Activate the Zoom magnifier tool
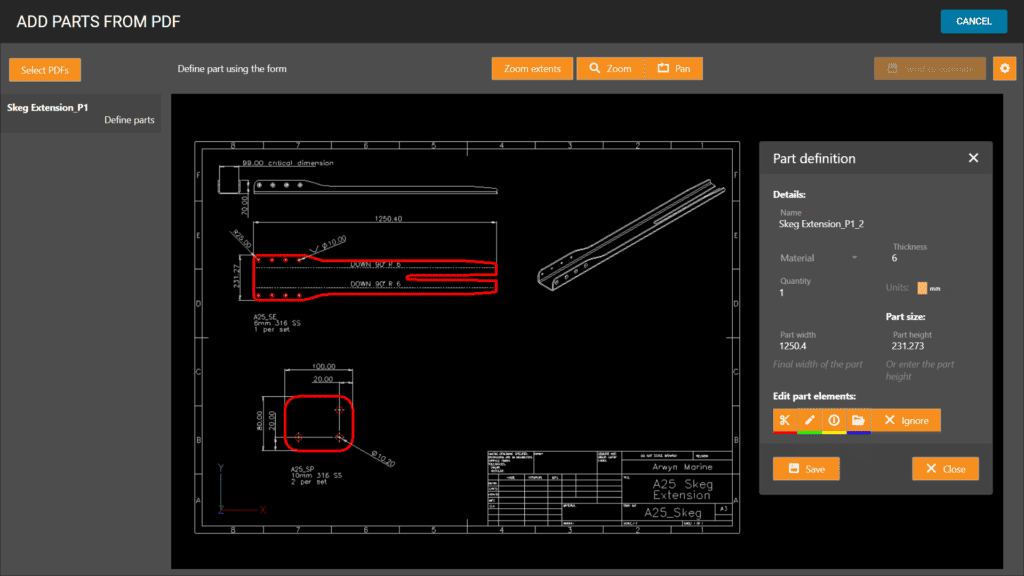1024x576 pixels. 613,68
